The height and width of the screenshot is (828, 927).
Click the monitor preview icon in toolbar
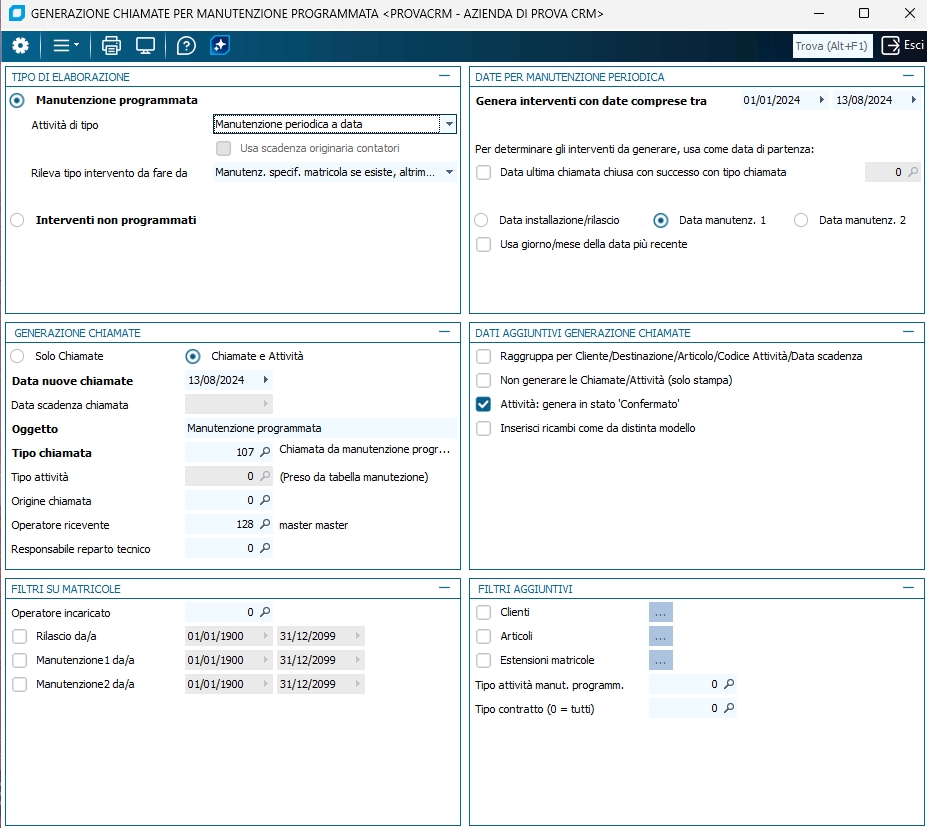[x=146, y=46]
